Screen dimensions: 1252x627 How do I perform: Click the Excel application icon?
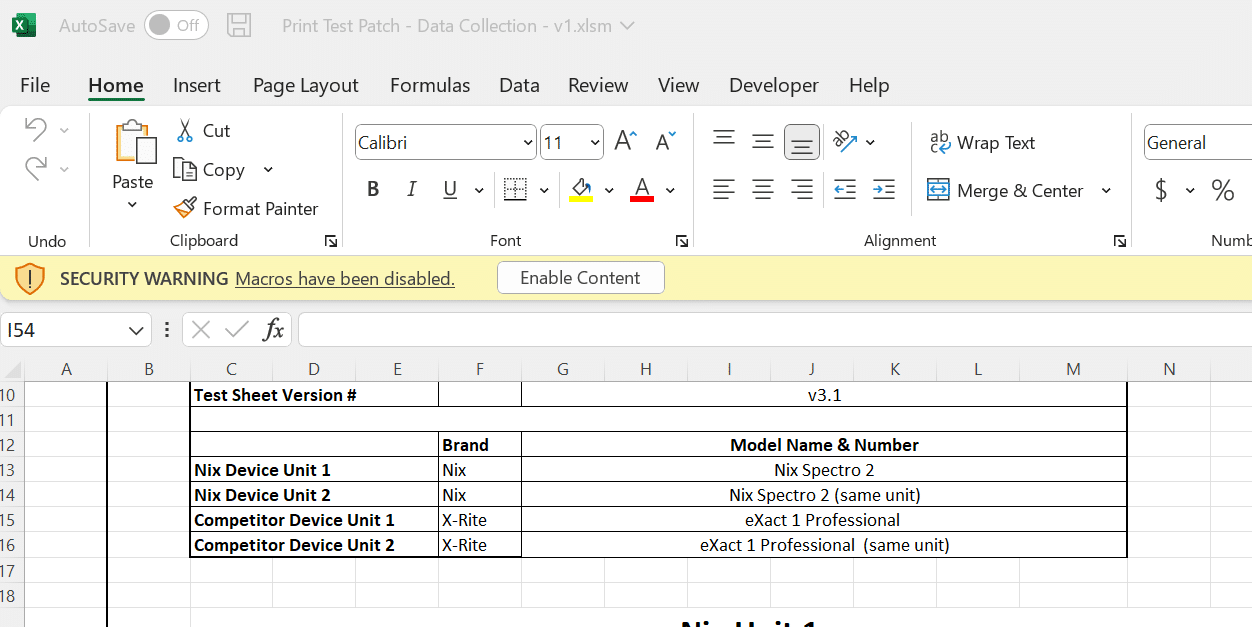(24, 25)
